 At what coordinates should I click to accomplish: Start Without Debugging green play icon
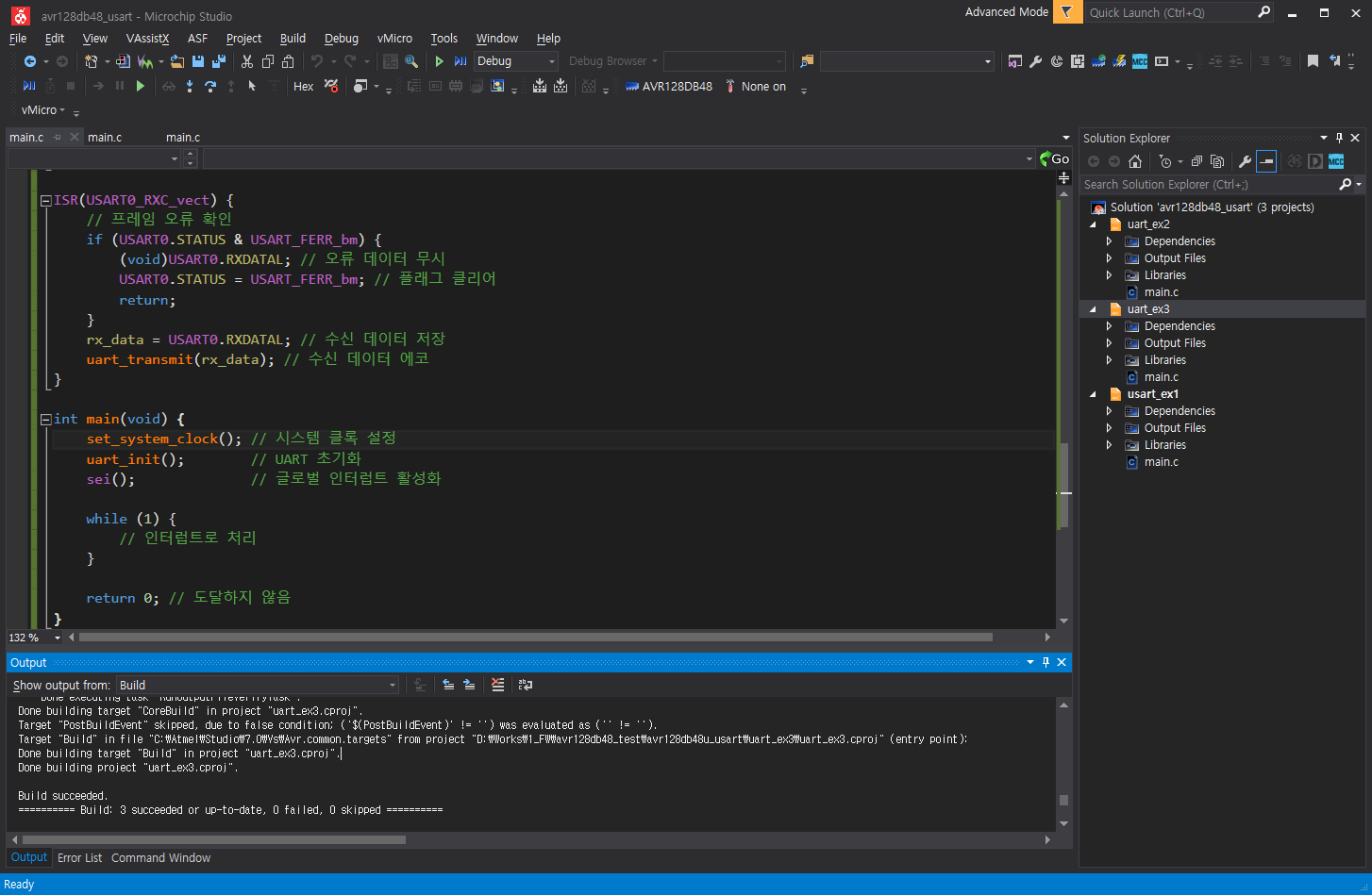click(x=439, y=61)
